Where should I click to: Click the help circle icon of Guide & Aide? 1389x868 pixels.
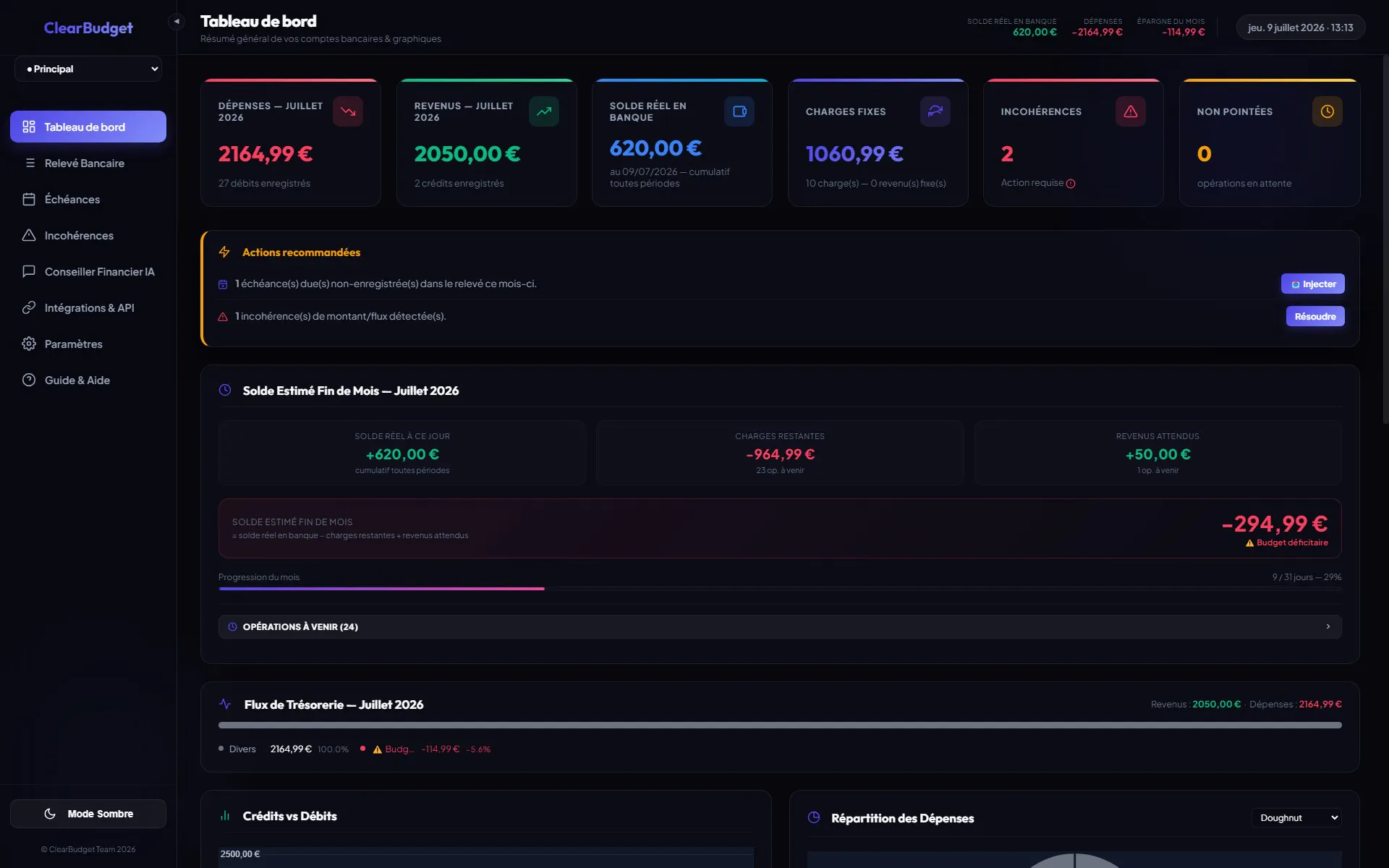click(29, 380)
